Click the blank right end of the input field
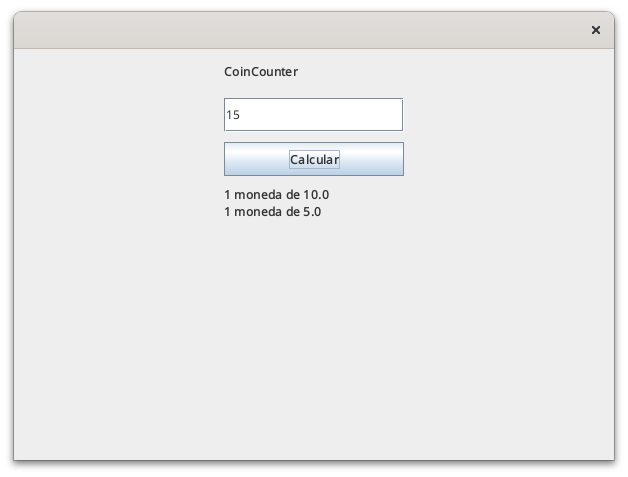The width and height of the screenshot is (628, 477). click(x=360, y=115)
